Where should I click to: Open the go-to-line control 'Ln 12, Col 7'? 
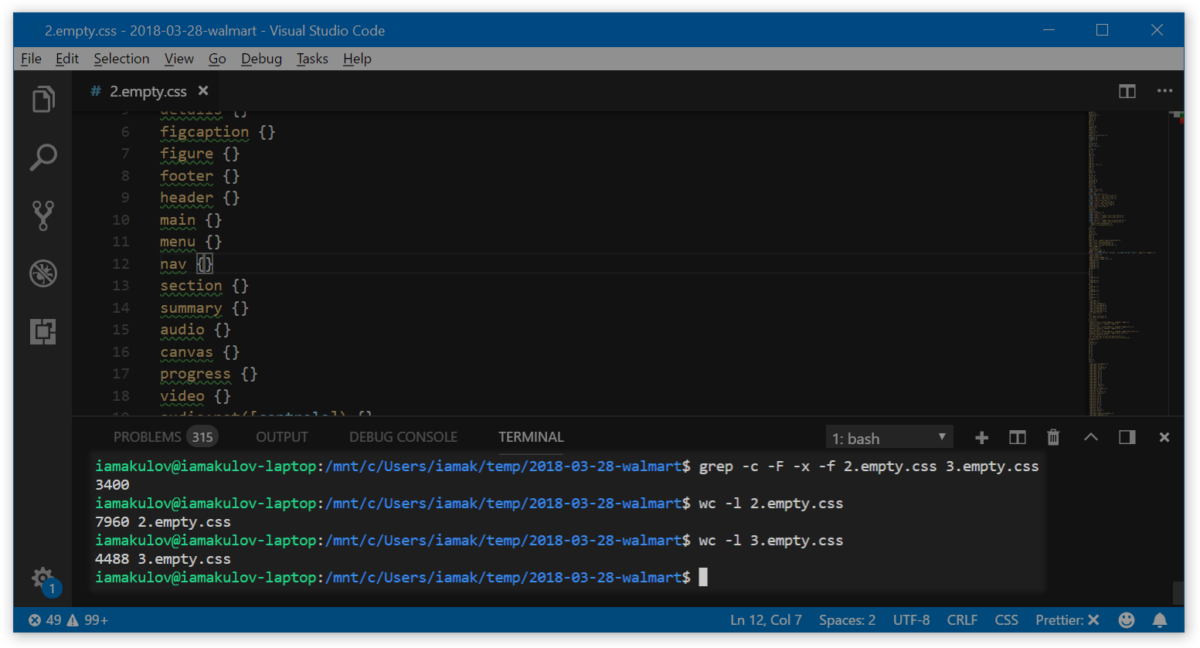[x=766, y=620]
